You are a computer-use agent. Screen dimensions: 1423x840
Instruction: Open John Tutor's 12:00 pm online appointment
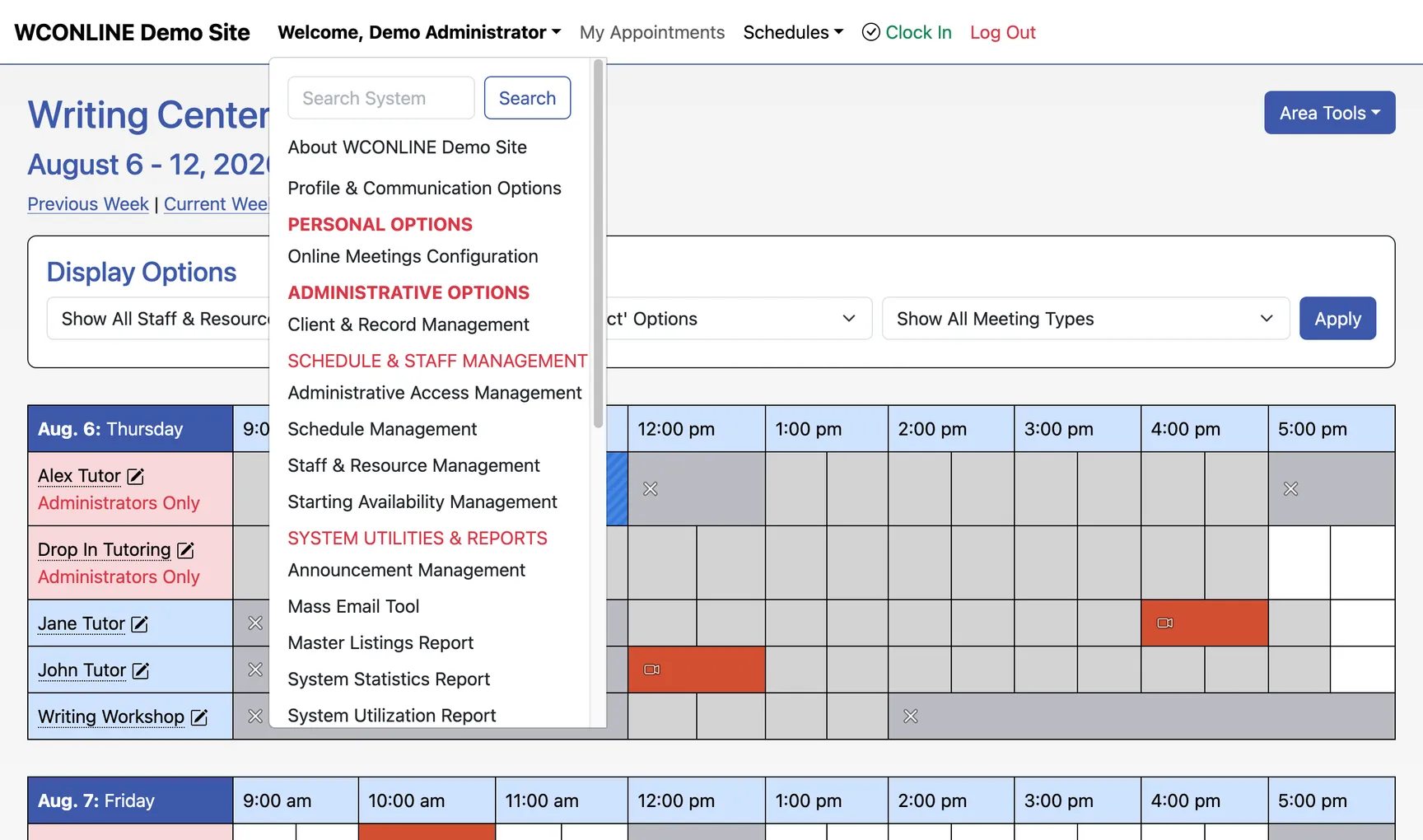tap(697, 670)
